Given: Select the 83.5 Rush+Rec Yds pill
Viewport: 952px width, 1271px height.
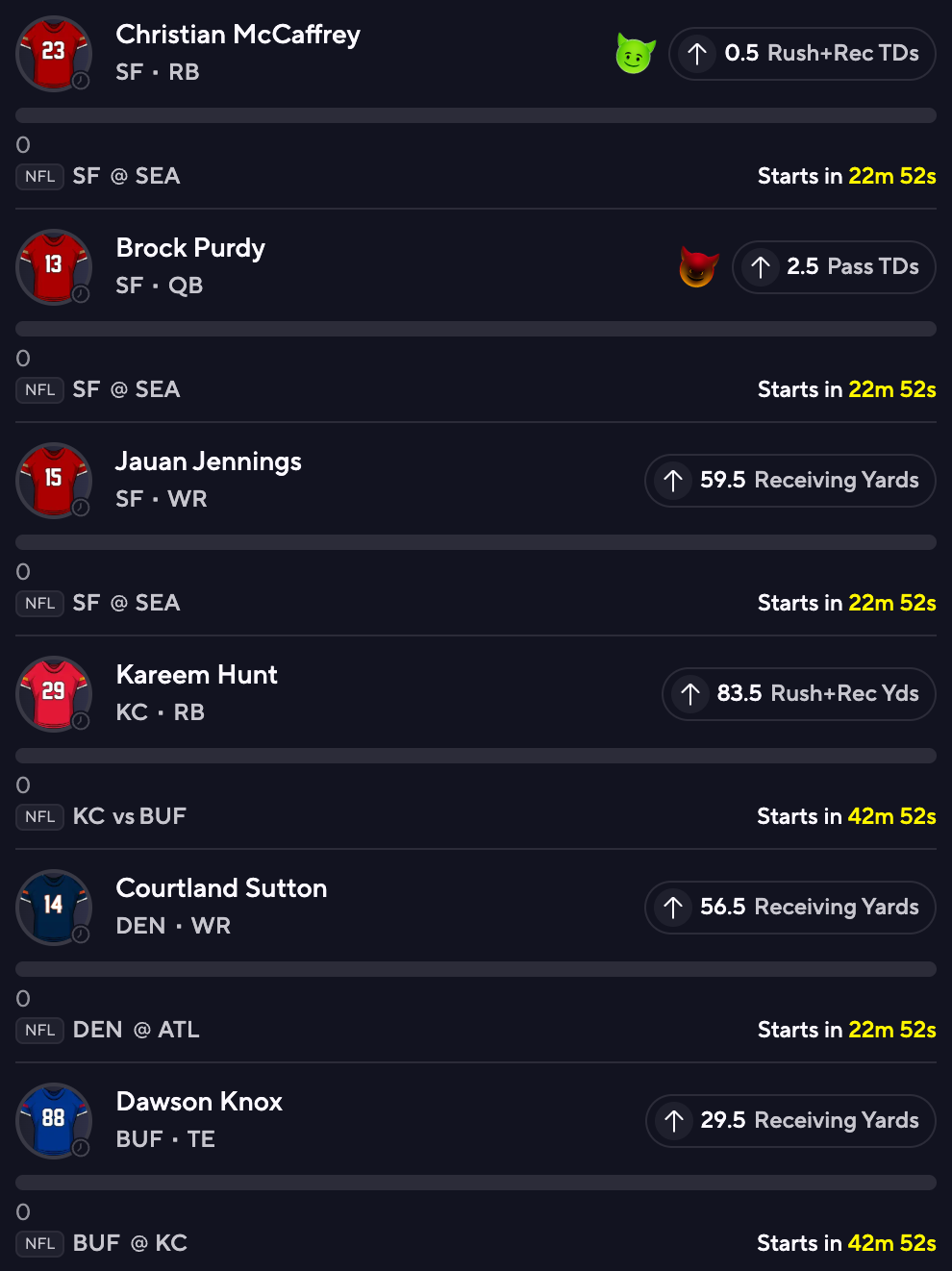Looking at the screenshot, I should click(x=798, y=694).
